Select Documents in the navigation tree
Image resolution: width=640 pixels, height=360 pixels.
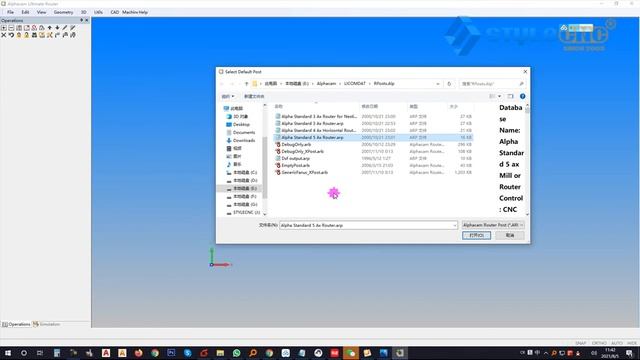(244, 133)
